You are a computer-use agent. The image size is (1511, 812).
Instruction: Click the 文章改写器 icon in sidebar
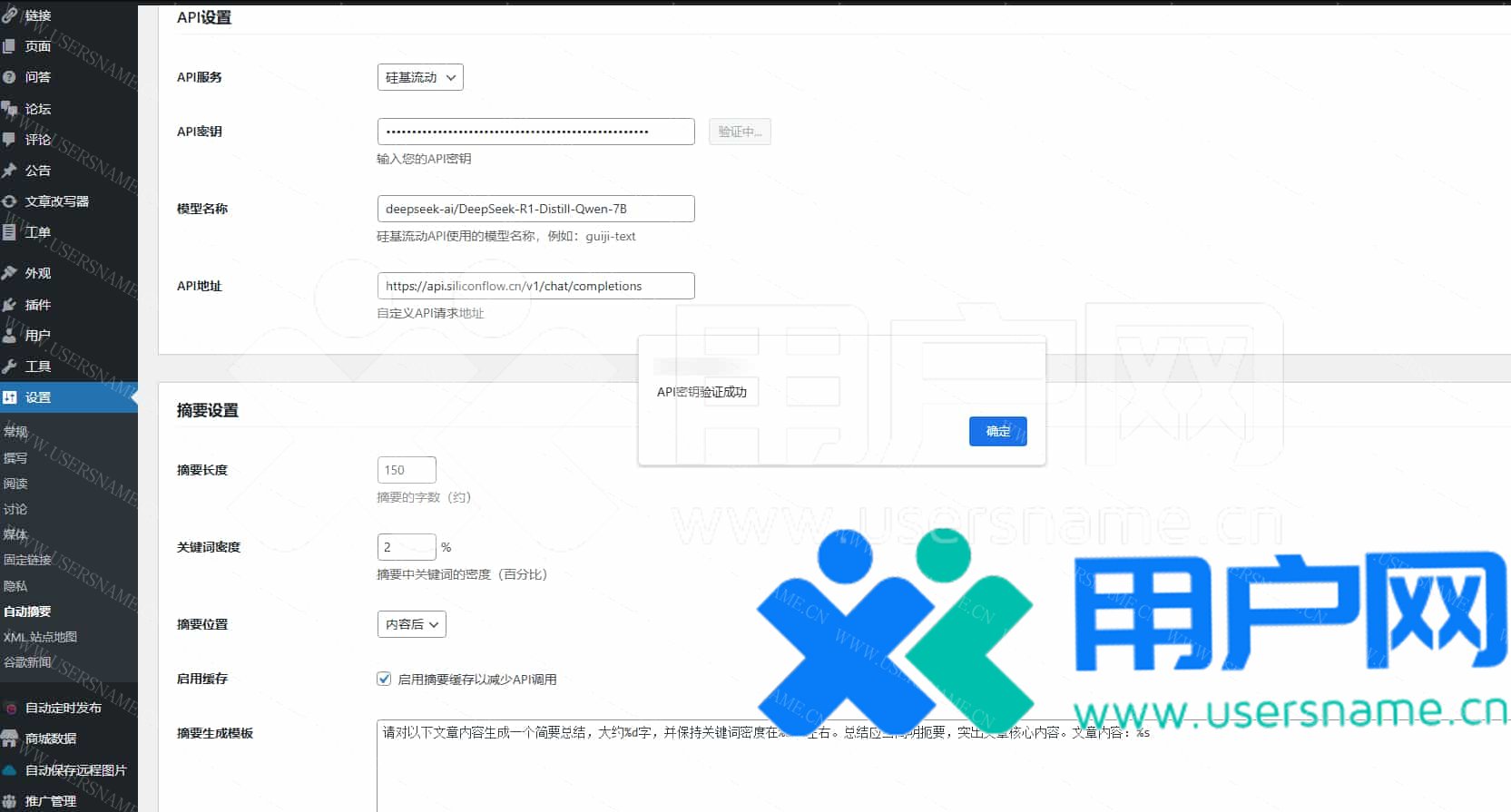pos(10,201)
